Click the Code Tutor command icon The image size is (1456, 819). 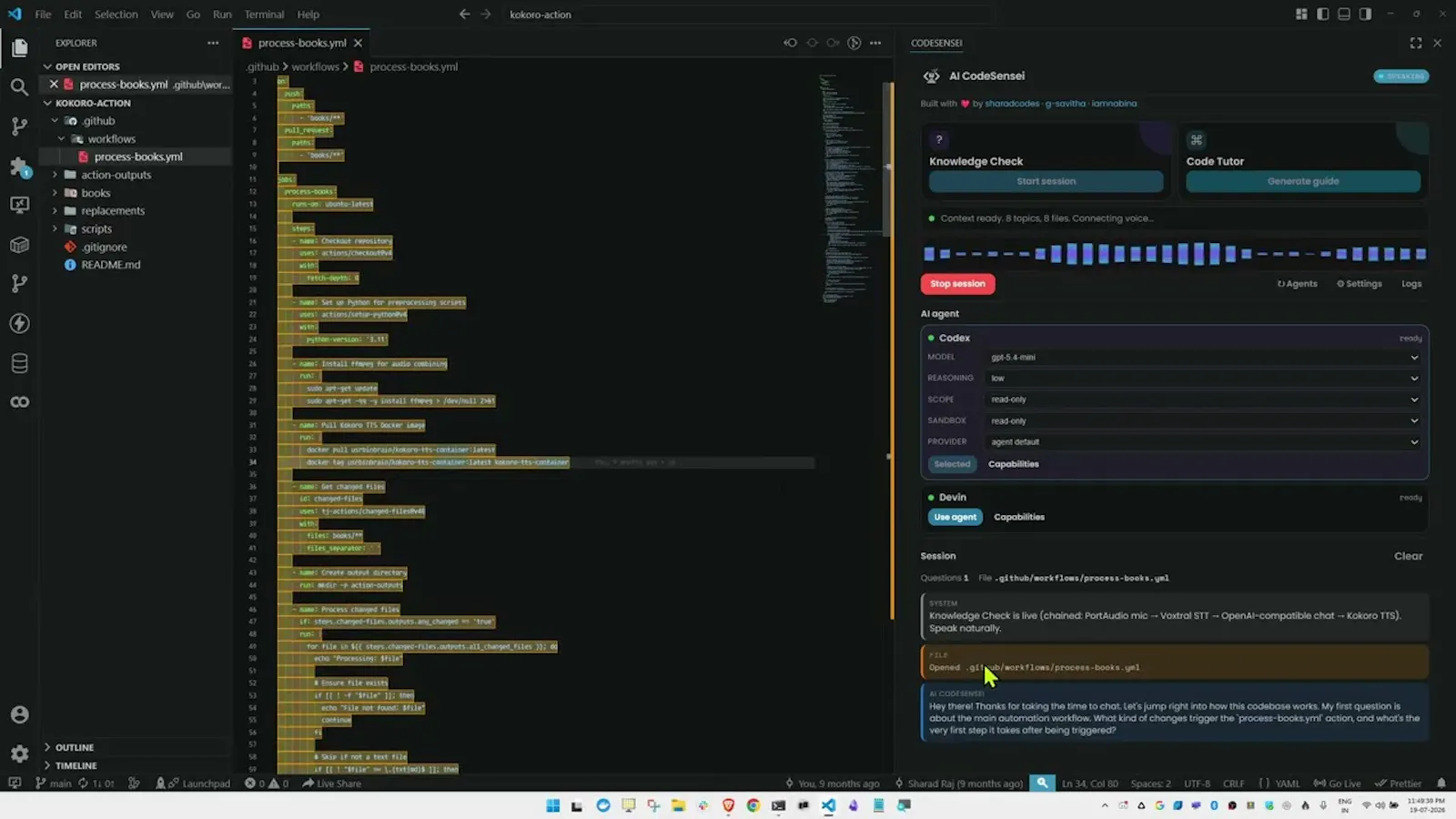pyautogui.click(x=1196, y=139)
